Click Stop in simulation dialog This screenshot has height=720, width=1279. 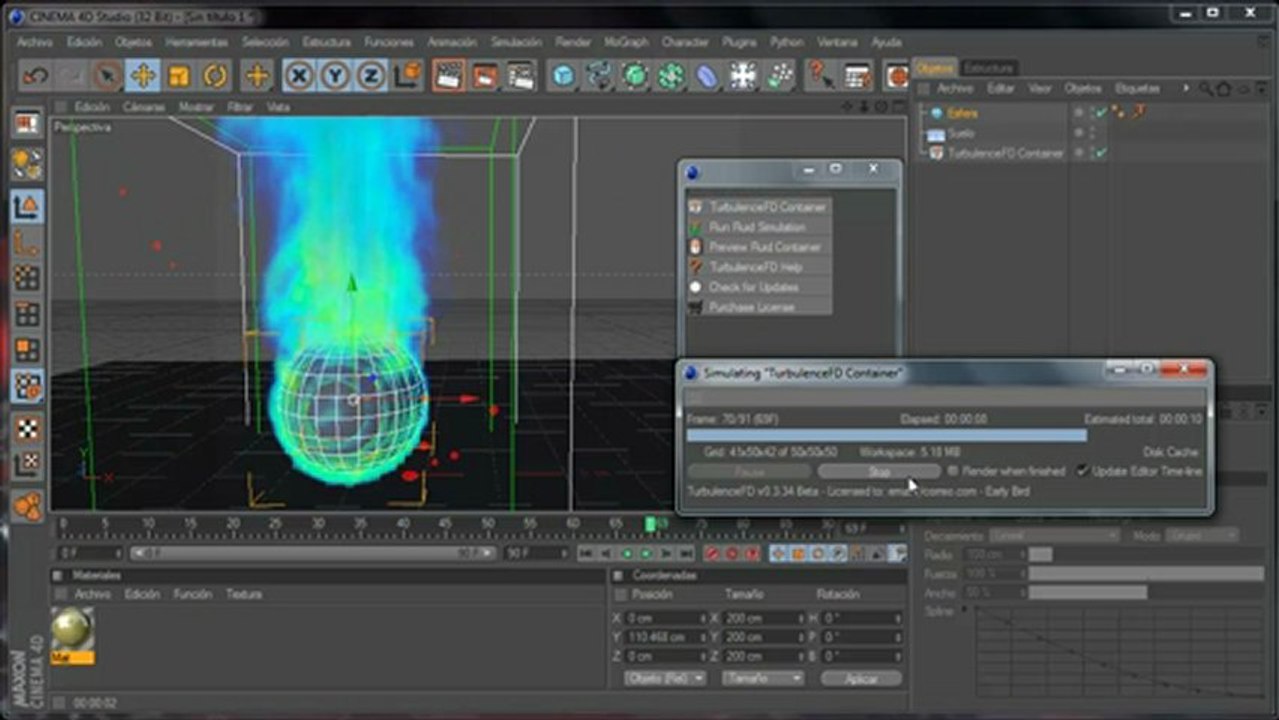tap(879, 471)
